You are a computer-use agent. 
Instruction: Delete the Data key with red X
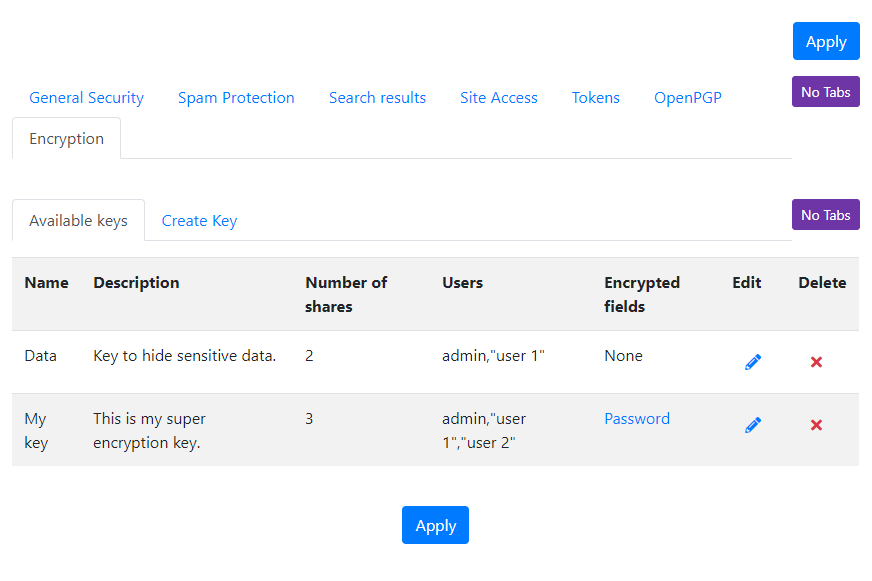pyautogui.click(x=816, y=362)
